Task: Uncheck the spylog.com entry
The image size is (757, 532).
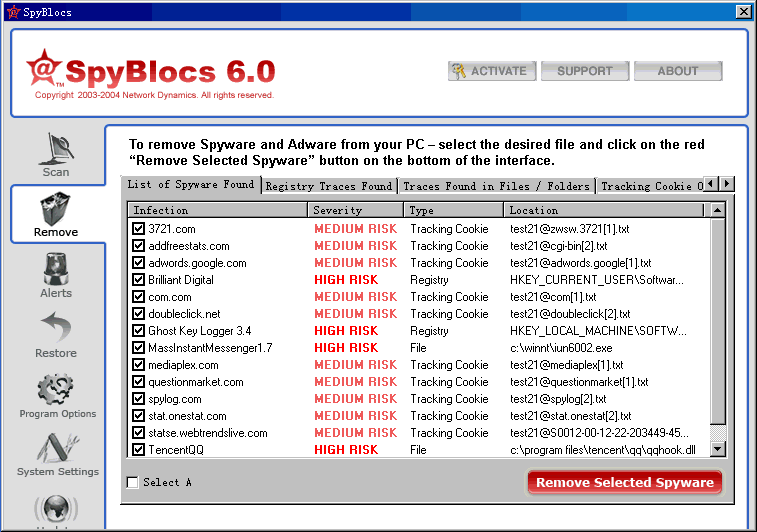Action: coord(139,399)
